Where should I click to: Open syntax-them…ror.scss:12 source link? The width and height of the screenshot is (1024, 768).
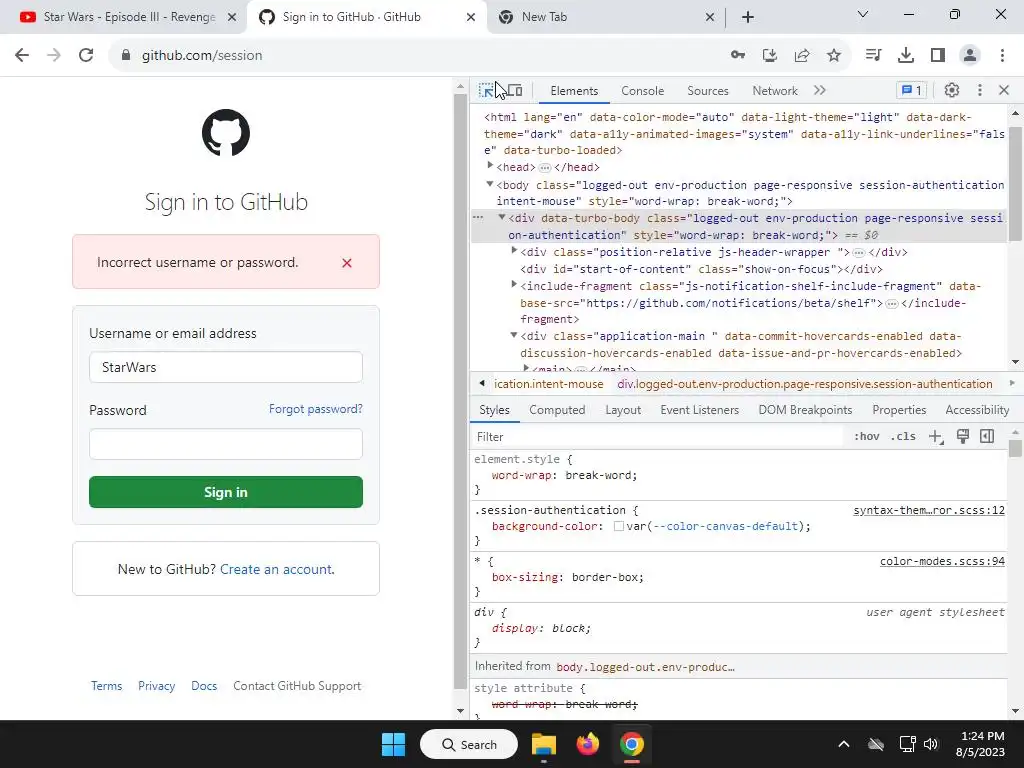click(x=929, y=510)
